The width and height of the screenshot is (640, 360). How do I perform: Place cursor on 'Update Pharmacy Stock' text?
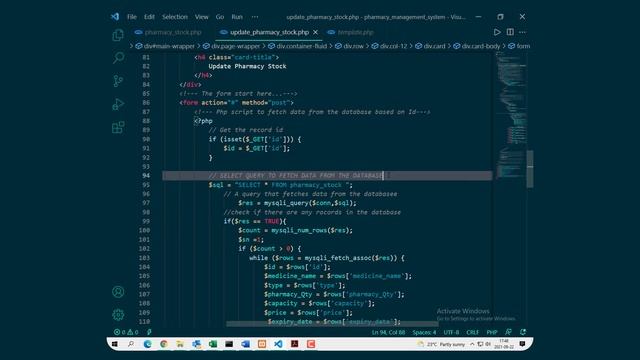(x=247, y=66)
